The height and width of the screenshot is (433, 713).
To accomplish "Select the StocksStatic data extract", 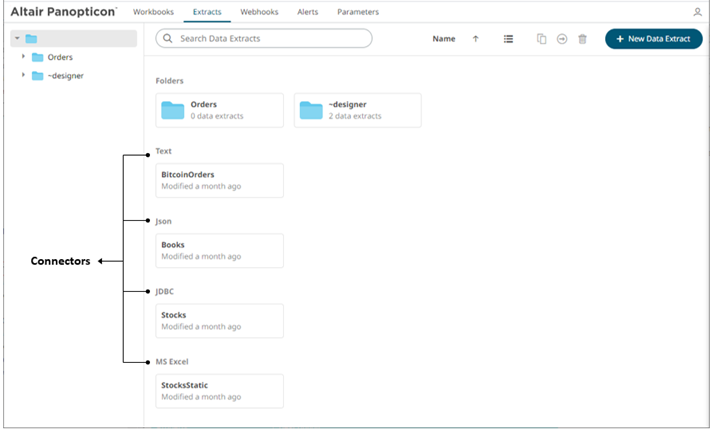I will [x=220, y=391].
